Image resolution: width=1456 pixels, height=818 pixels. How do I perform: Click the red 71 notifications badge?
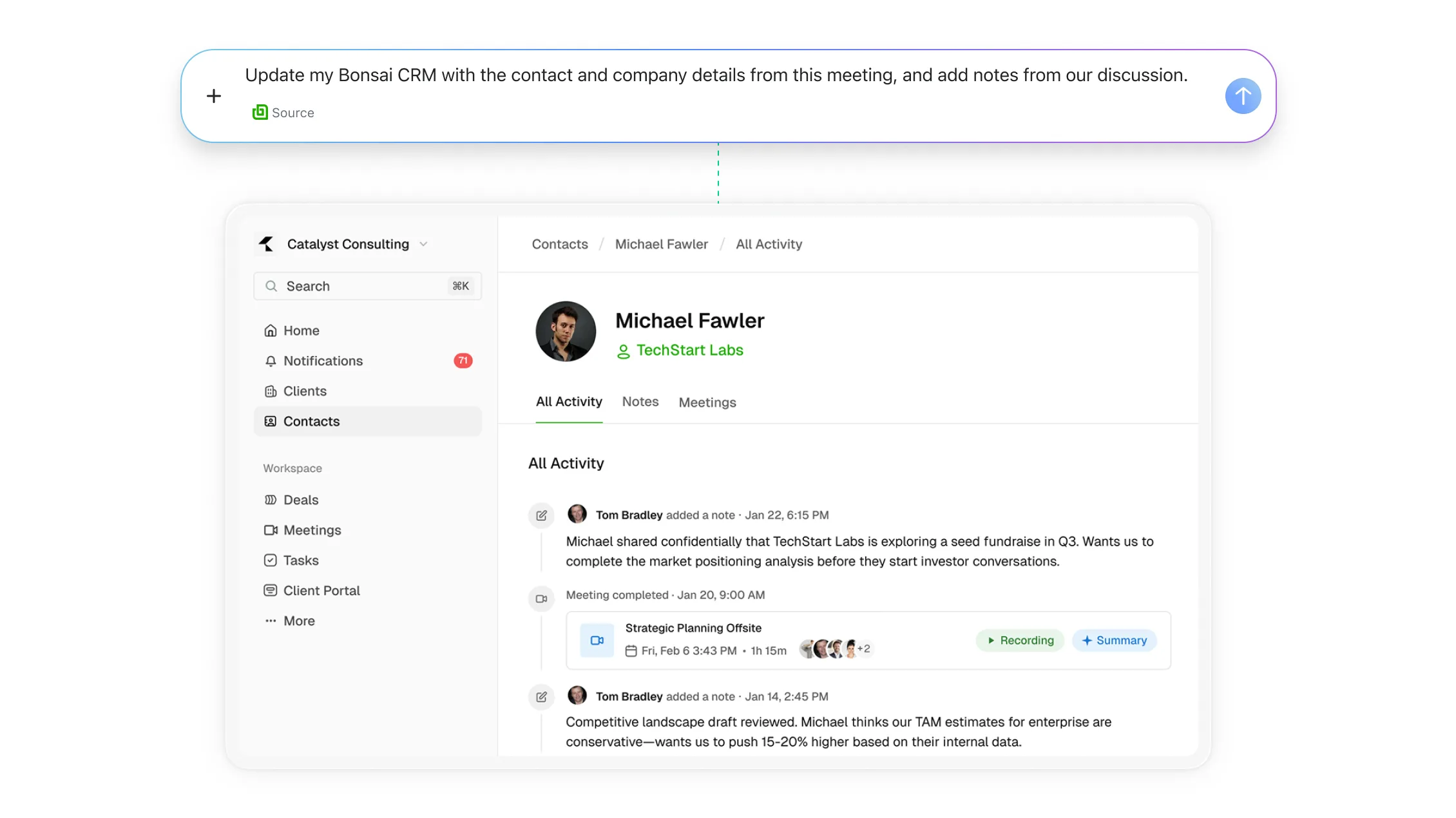pyautogui.click(x=463, y=361)
